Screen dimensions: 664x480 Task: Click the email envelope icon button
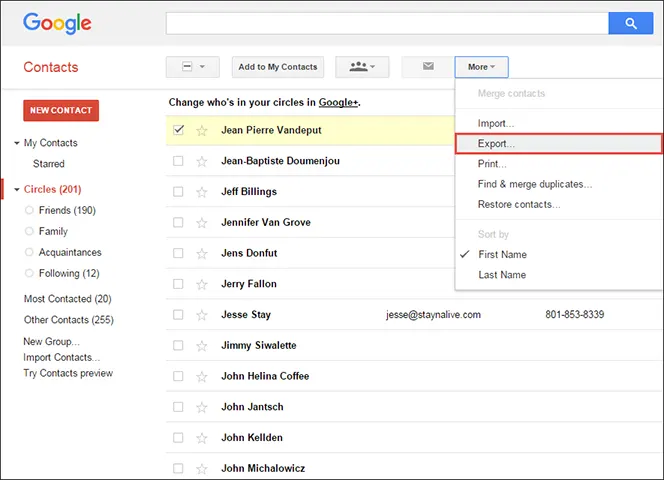click(x=428, y=67)
